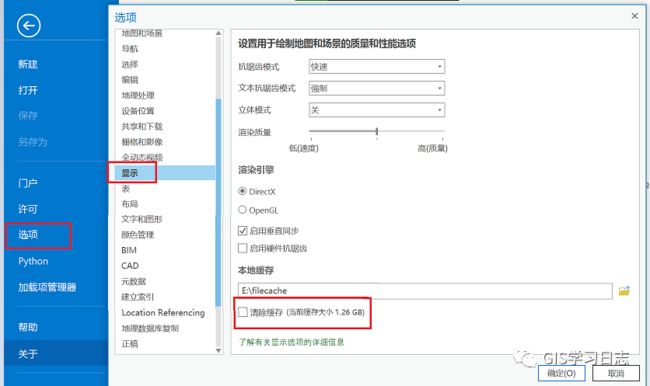Select 导航 in the options list
650x386 pixels.
pos(130,49)
